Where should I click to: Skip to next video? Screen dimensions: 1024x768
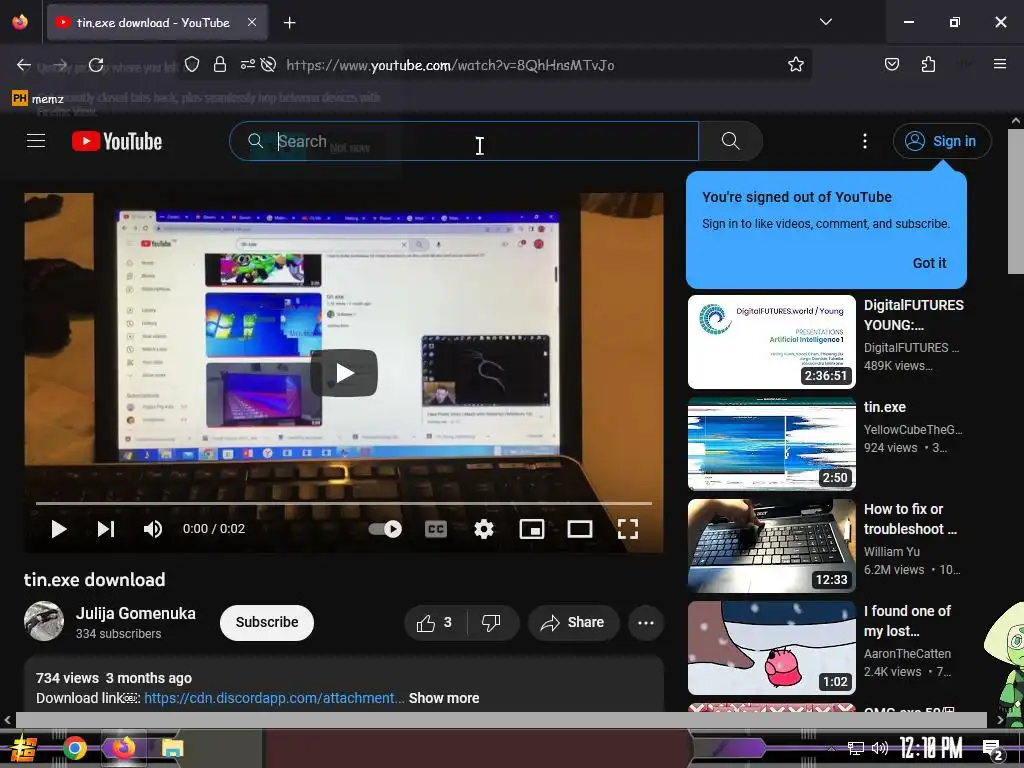(106, 529)
